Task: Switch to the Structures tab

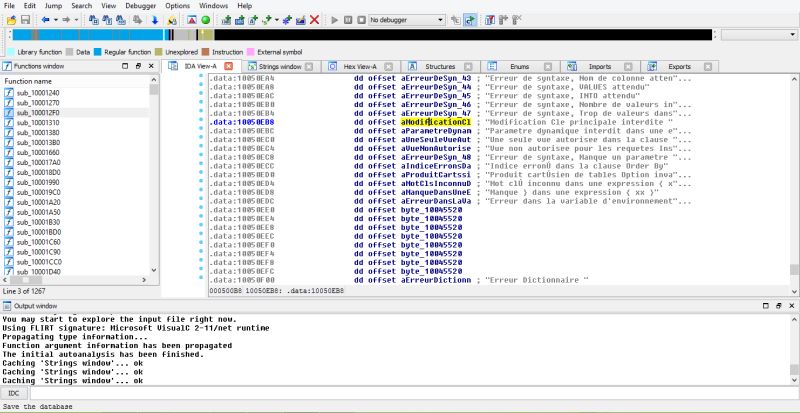Action: (x=440, y=66)
